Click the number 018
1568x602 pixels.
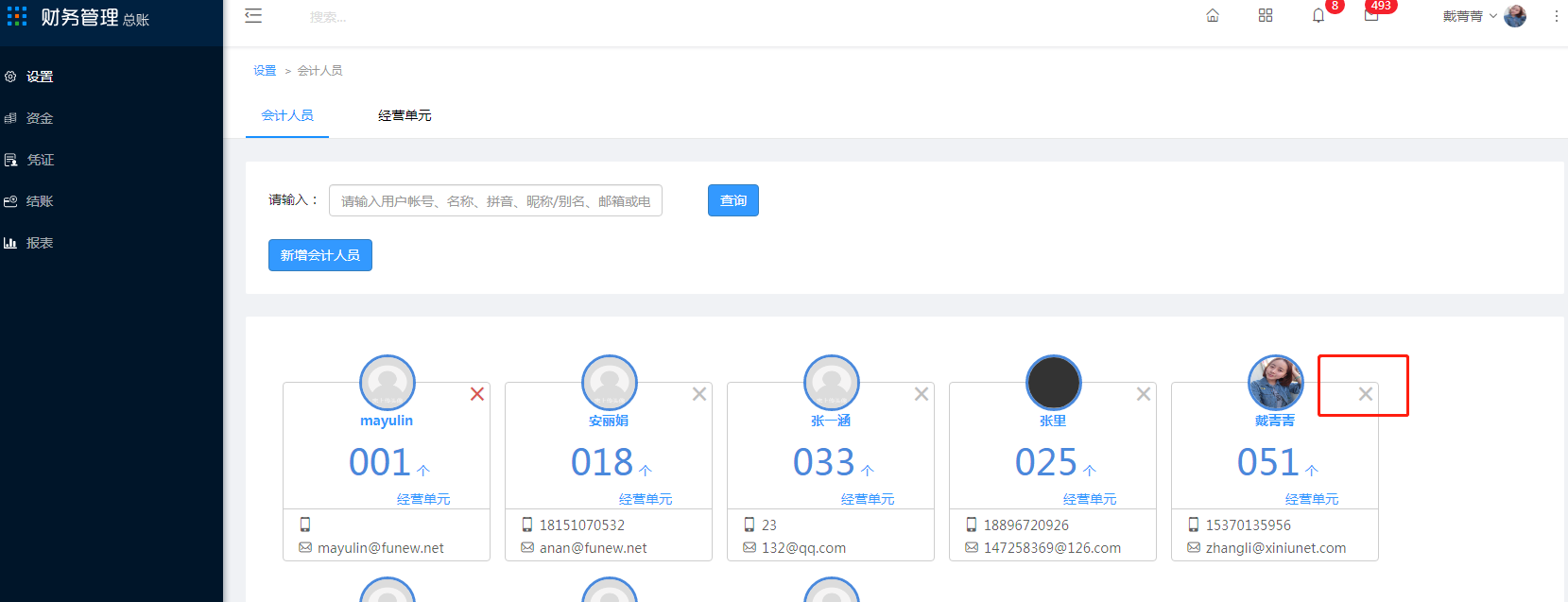coord(602,462)
